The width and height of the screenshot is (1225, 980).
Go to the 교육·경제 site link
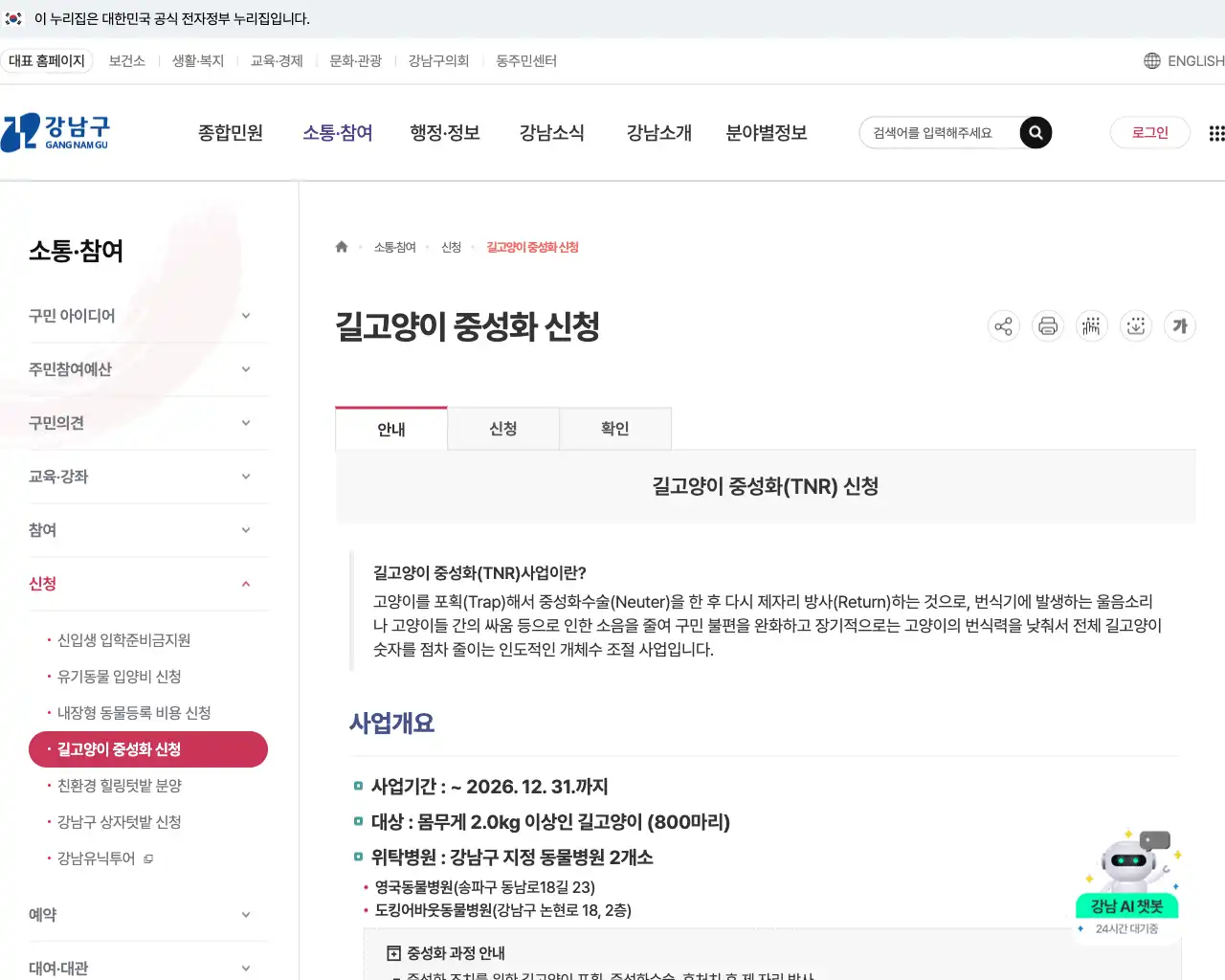pyautogui.click(x=277, y=60)
